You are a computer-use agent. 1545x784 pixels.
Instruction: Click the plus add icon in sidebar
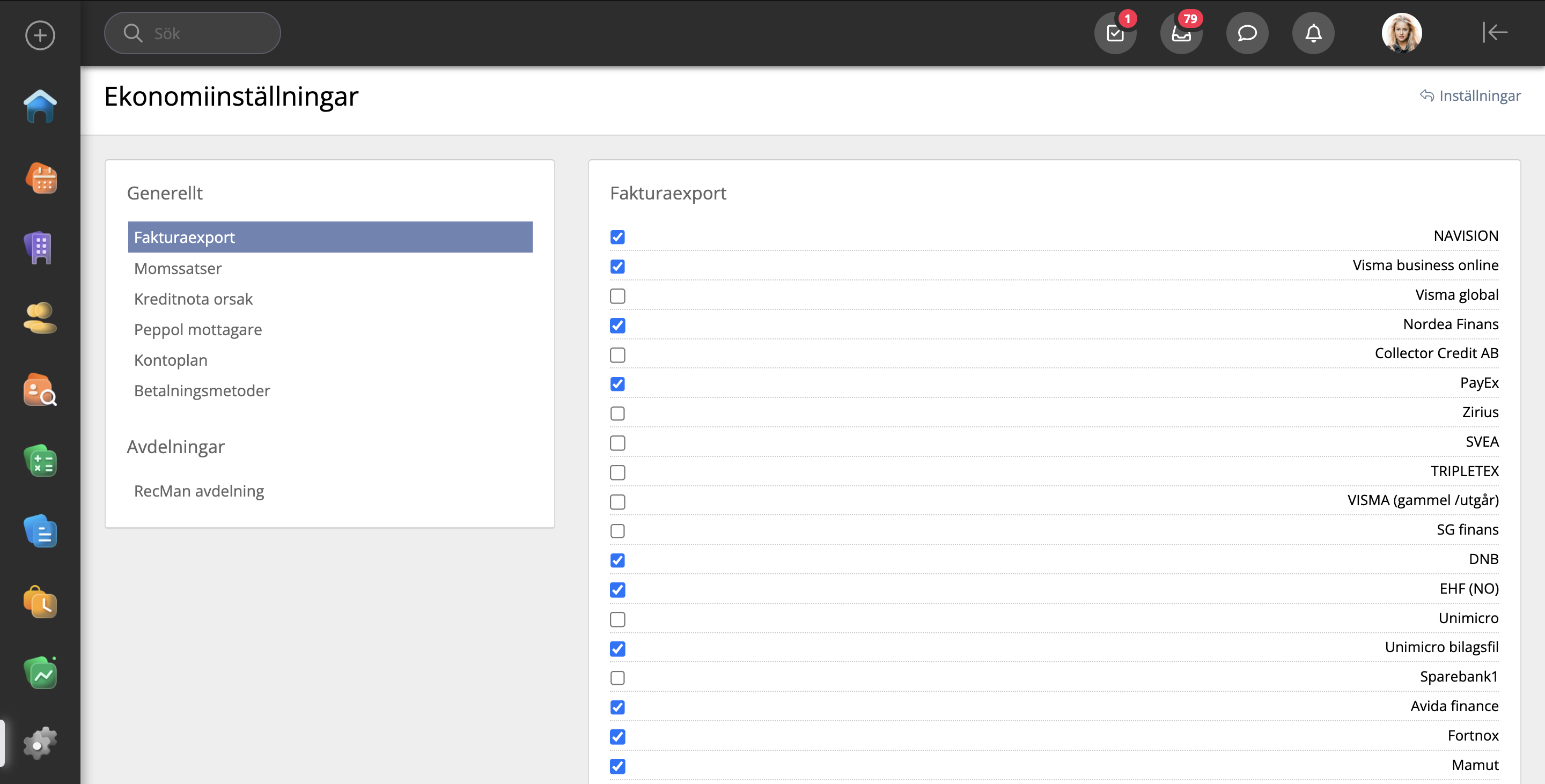pyautogui.click(x=40, y=35)
